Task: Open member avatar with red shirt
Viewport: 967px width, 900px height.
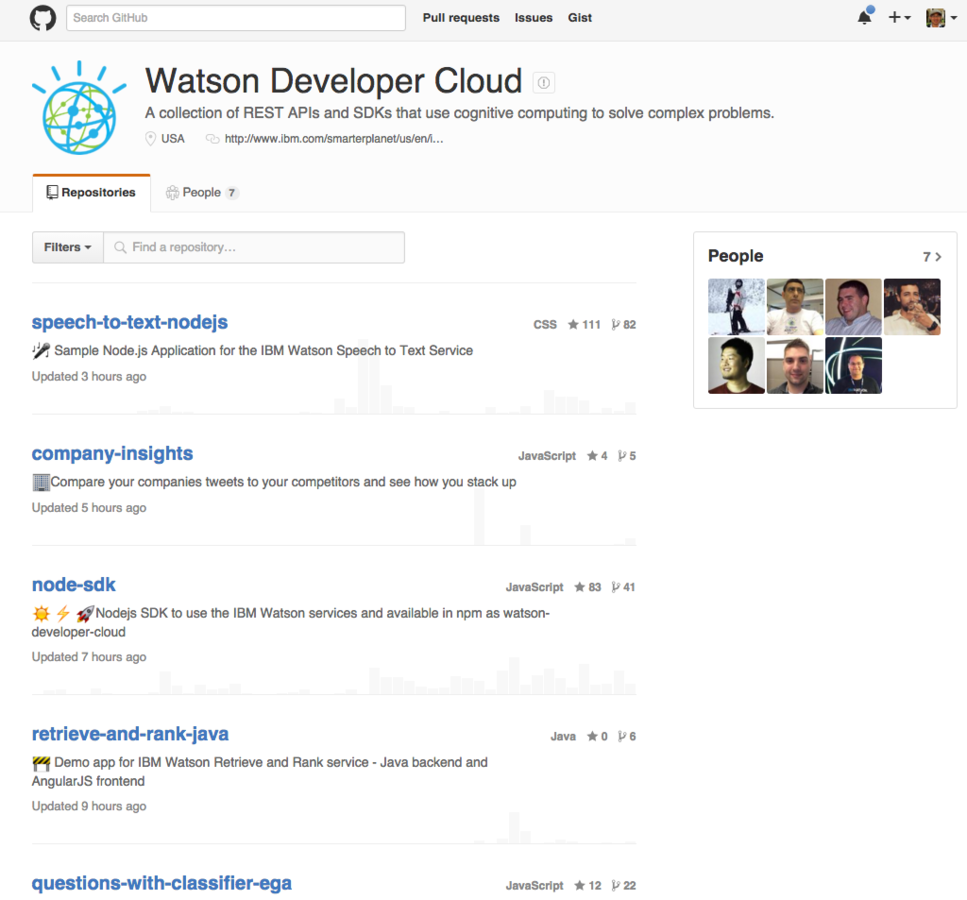Action: [x=736, y=365]
